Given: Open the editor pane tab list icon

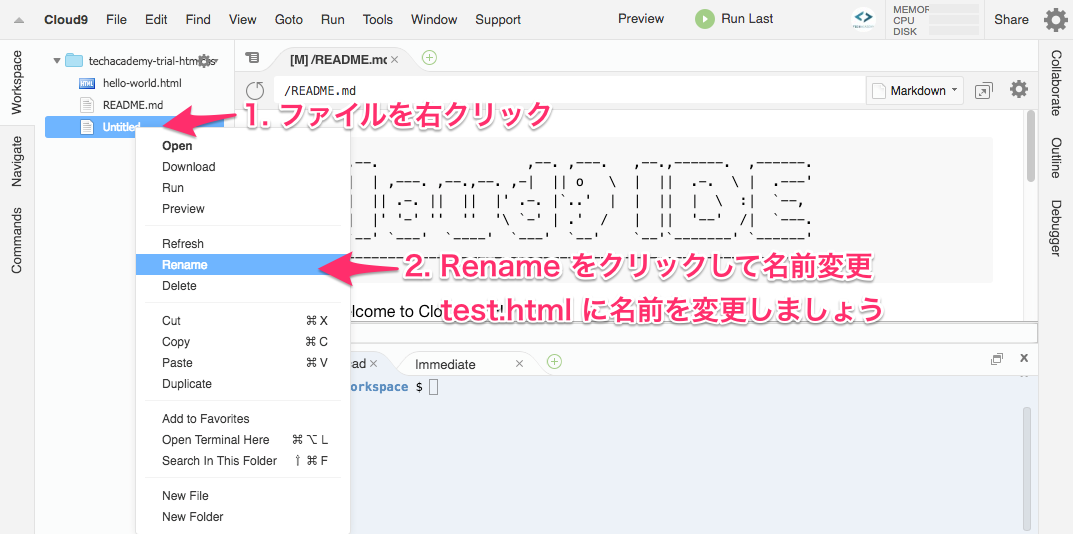Looking at the screenshot, I should [x=252, y=59].
